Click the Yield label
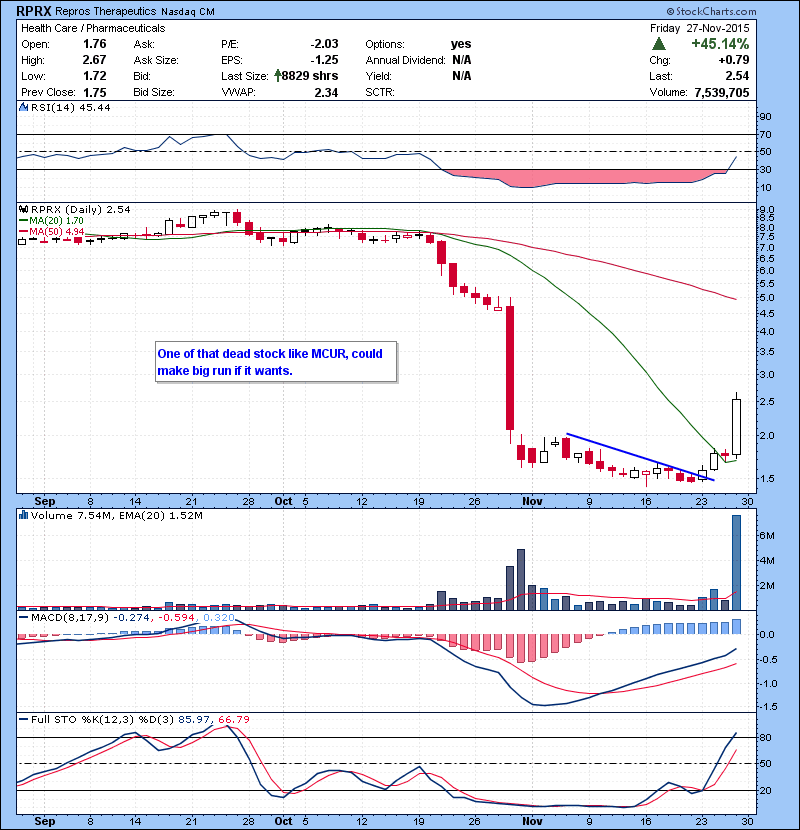This screenshot has height=830, width=800. (x=378, y=76)
